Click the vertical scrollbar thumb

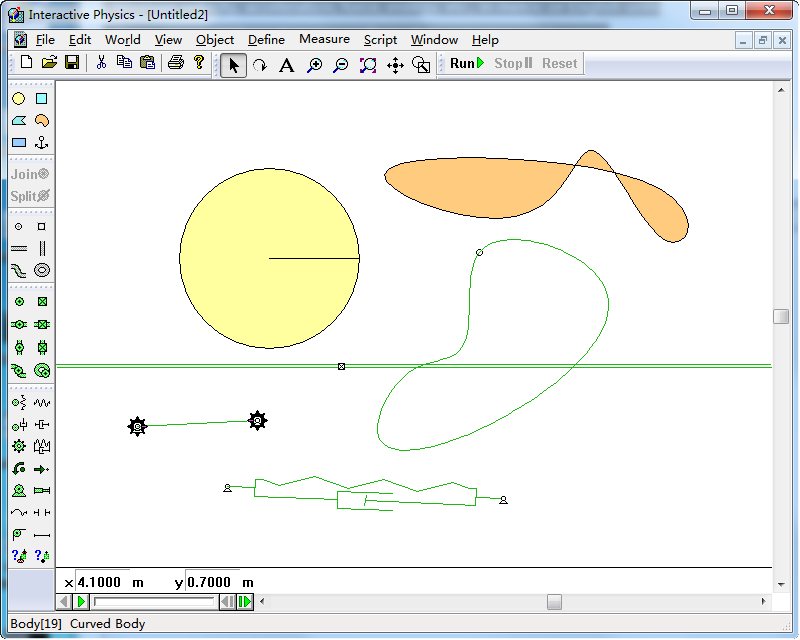pyautogui.click(x=781, y=316)
